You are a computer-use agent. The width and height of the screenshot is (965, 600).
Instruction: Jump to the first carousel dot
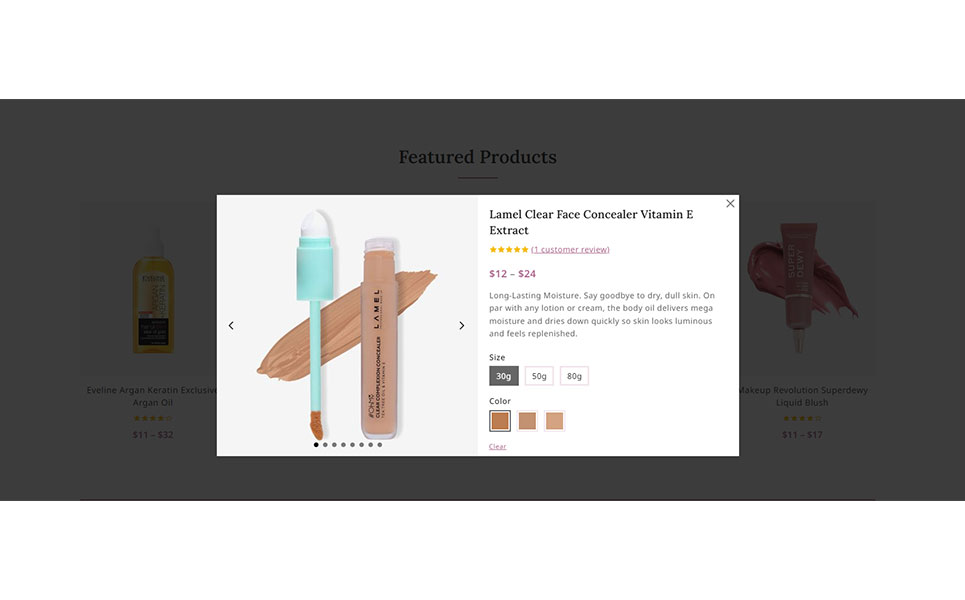coord(316,444)
